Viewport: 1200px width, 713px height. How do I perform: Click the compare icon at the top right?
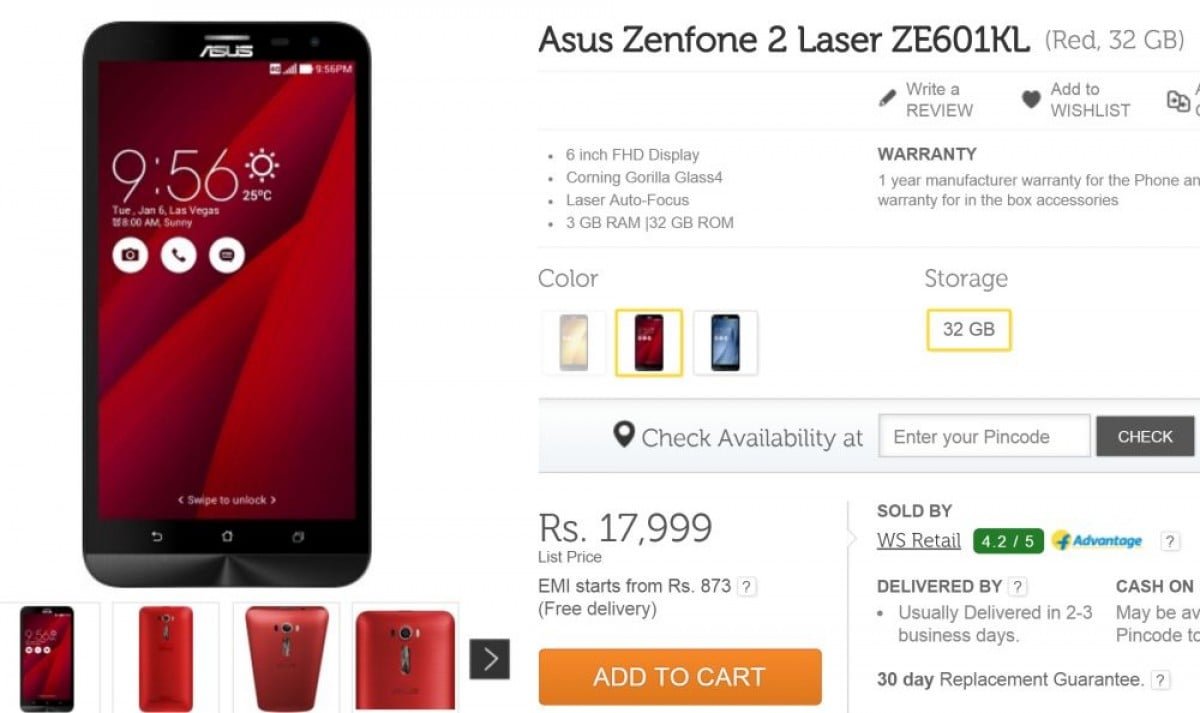coord(1179,100)
